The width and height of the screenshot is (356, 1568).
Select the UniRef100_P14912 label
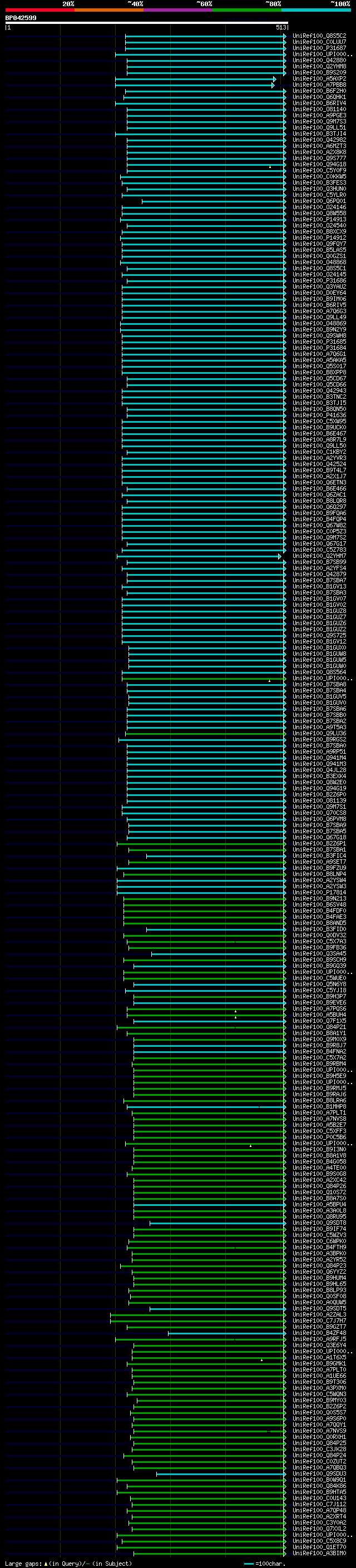click(x=319, y=238)
